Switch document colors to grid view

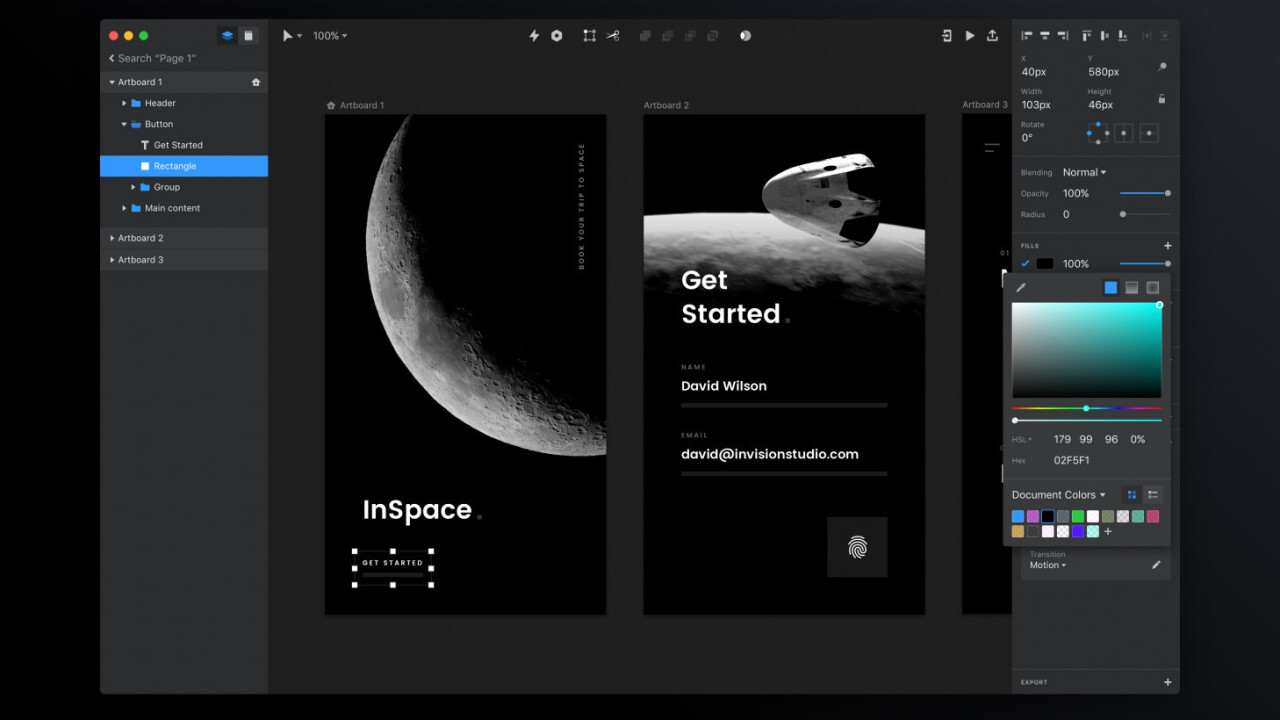coord(1131,495)
